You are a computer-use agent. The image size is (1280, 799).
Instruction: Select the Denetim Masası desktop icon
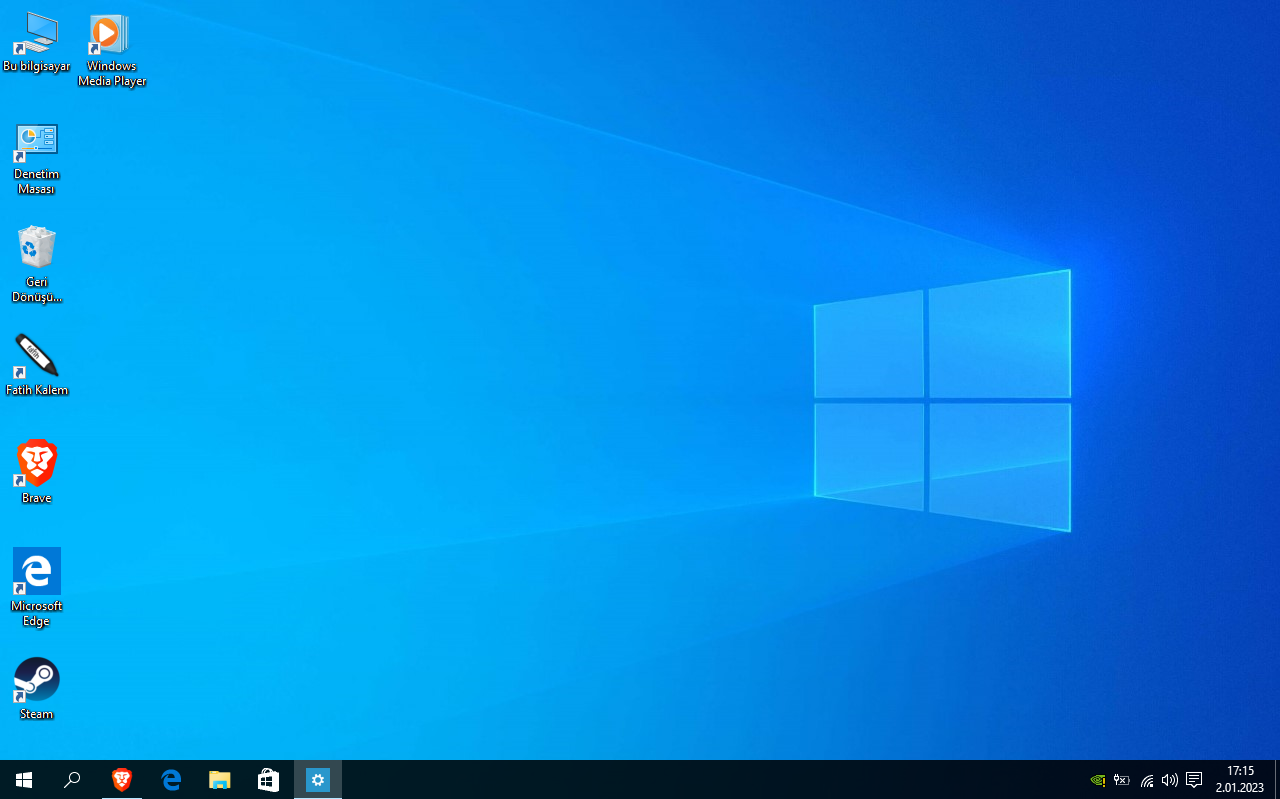[37, 158]
